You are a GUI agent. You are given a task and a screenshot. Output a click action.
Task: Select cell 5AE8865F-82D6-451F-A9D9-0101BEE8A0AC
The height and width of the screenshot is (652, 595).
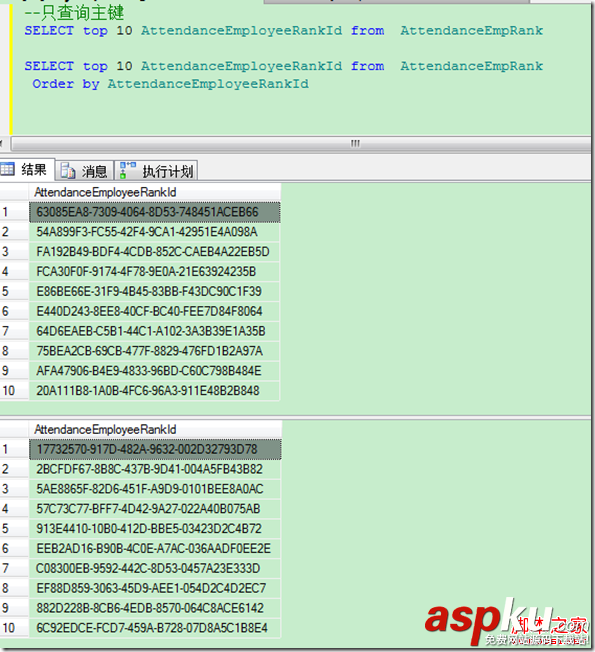155,489
